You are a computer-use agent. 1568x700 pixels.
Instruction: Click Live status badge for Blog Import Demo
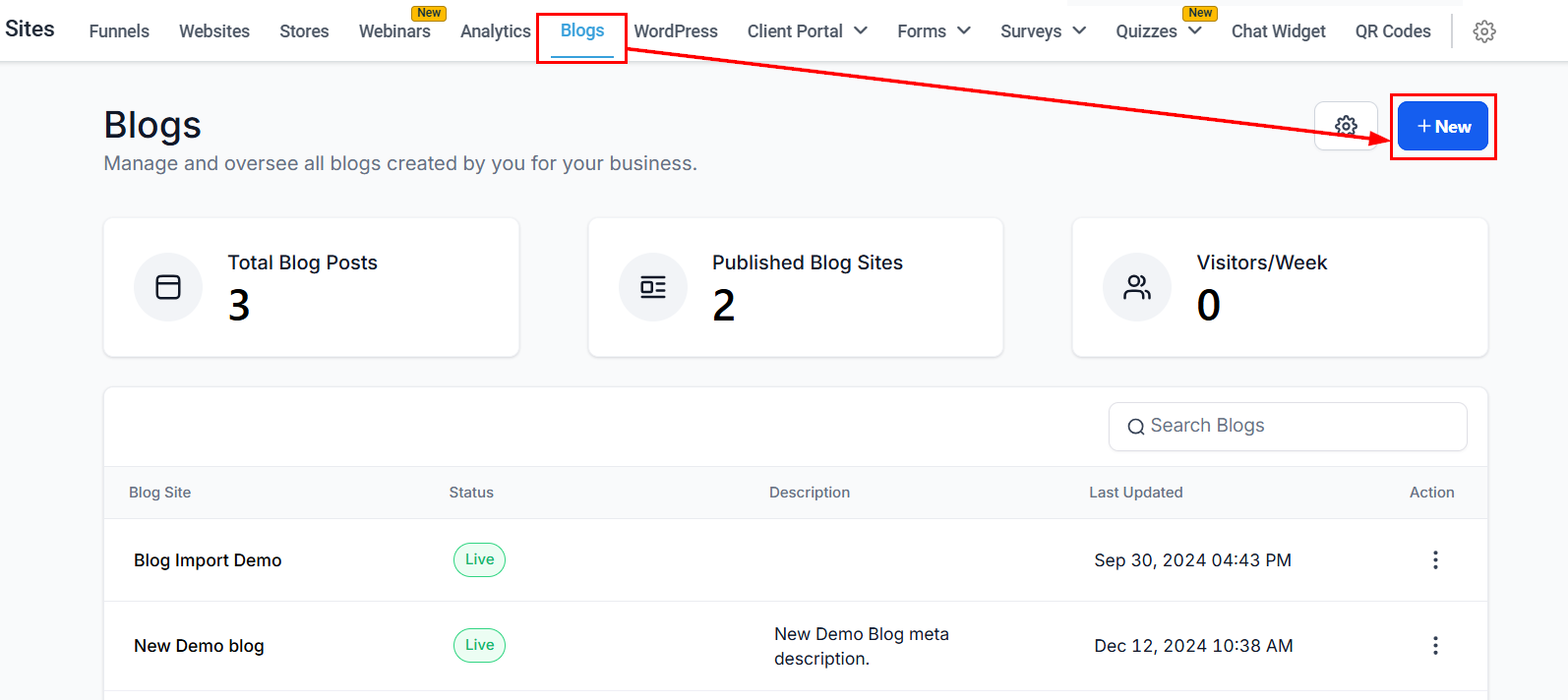point(479,559)
